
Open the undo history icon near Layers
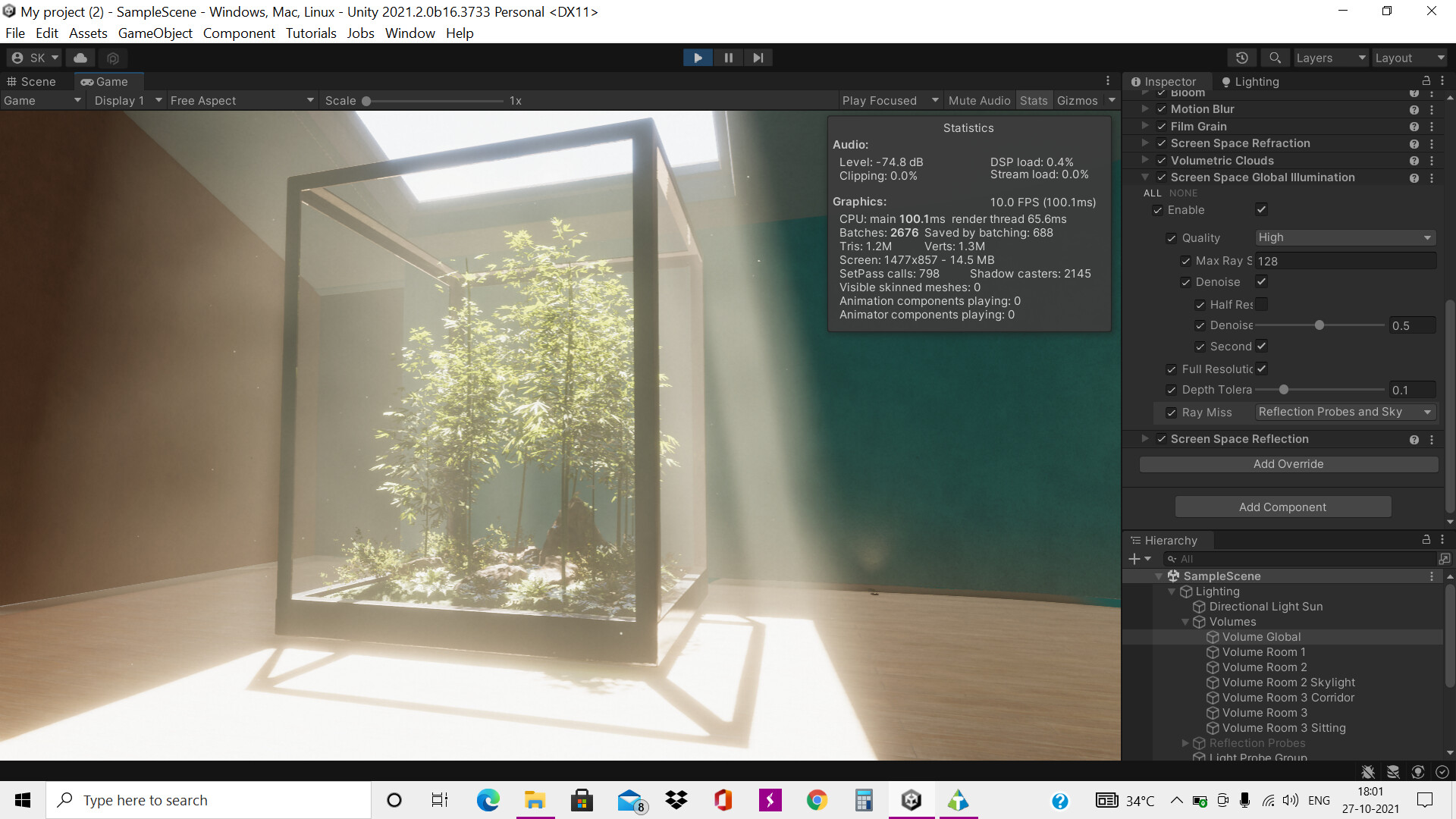(1242, 58)
